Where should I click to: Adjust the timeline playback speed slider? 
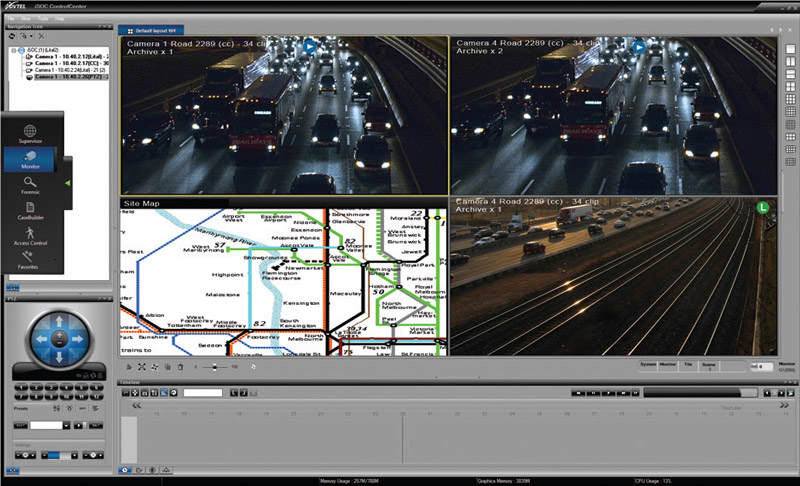[x=701, y=393]
